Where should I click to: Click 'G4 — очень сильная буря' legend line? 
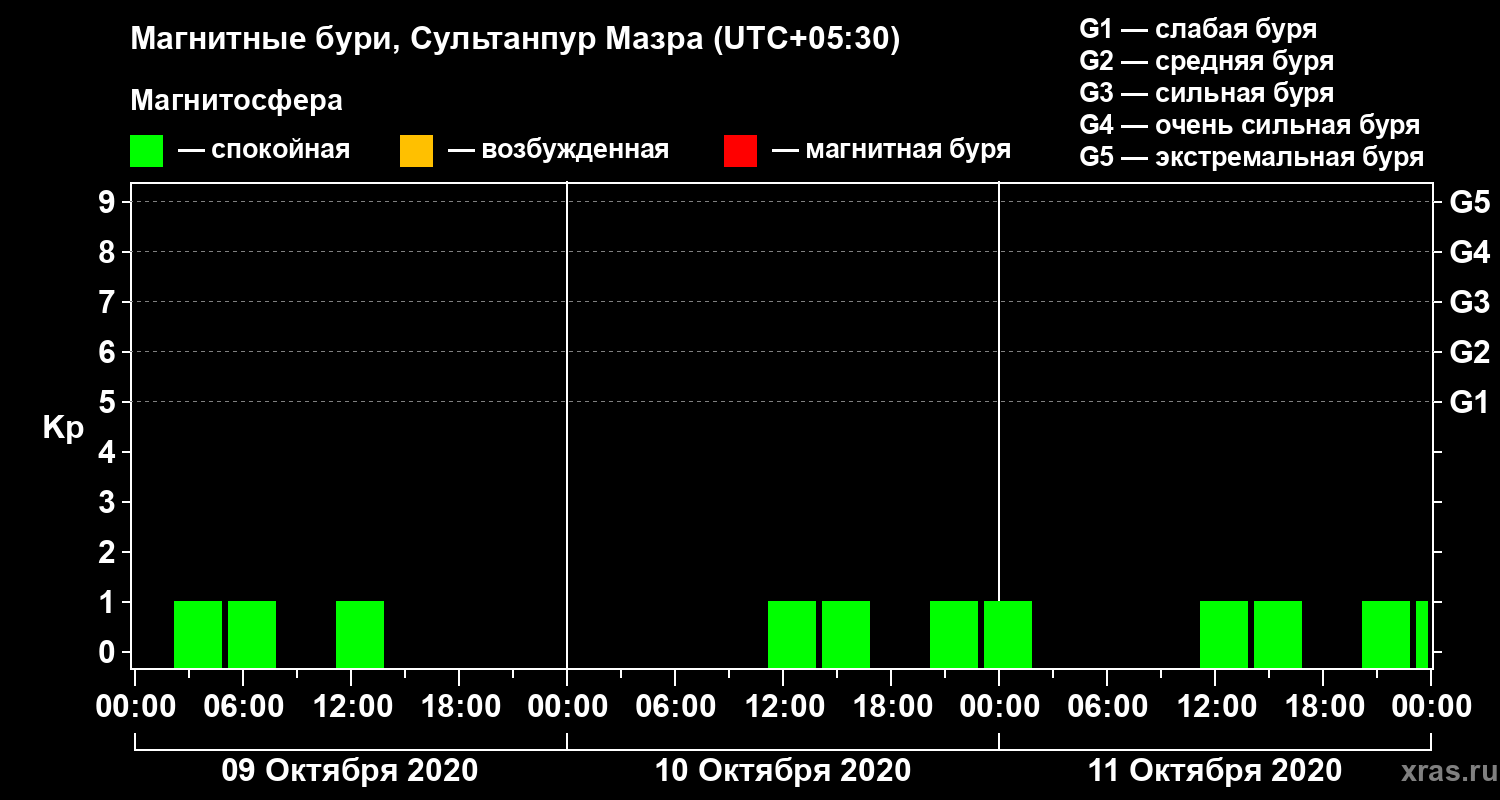(1249, 125)
